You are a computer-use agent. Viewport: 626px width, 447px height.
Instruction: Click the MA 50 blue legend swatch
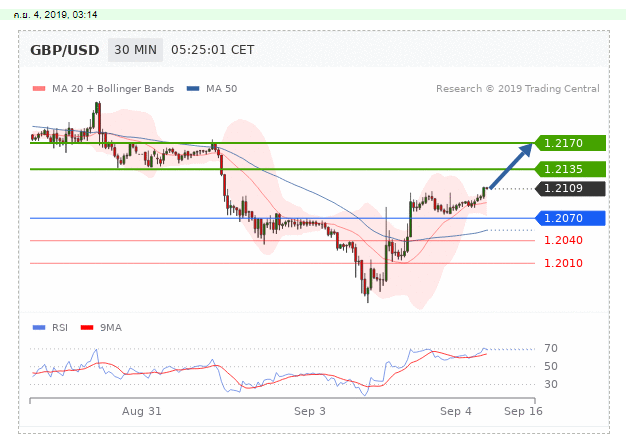tap(193, 89)
